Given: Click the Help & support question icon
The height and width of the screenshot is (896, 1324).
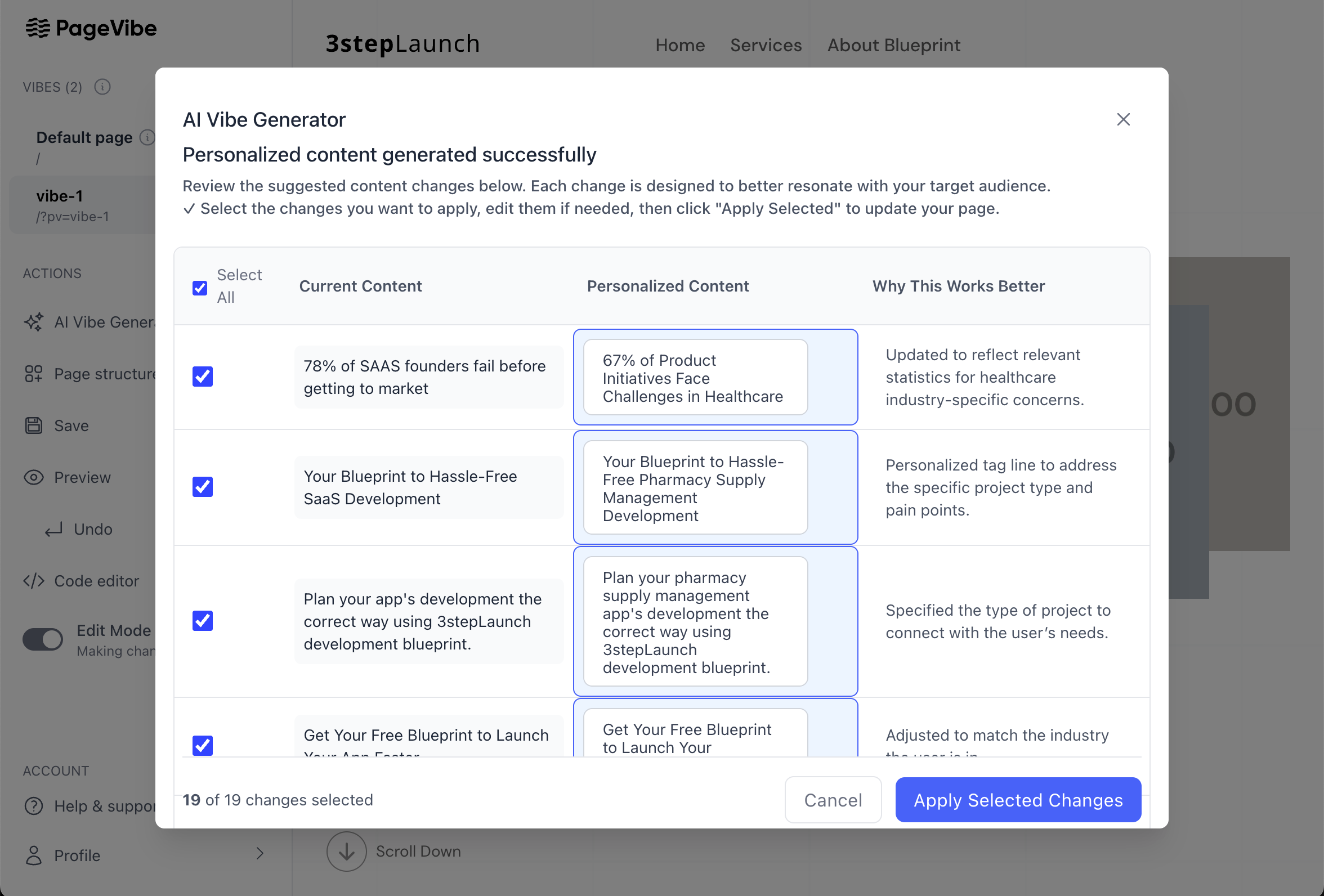Looking at the screenshot, I should [34, 806].
